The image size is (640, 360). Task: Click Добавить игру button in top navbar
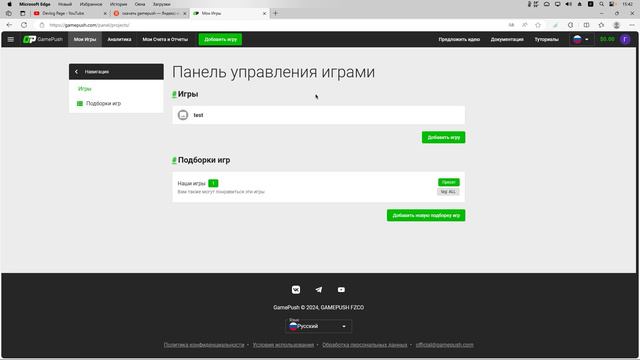coord(220,39)
